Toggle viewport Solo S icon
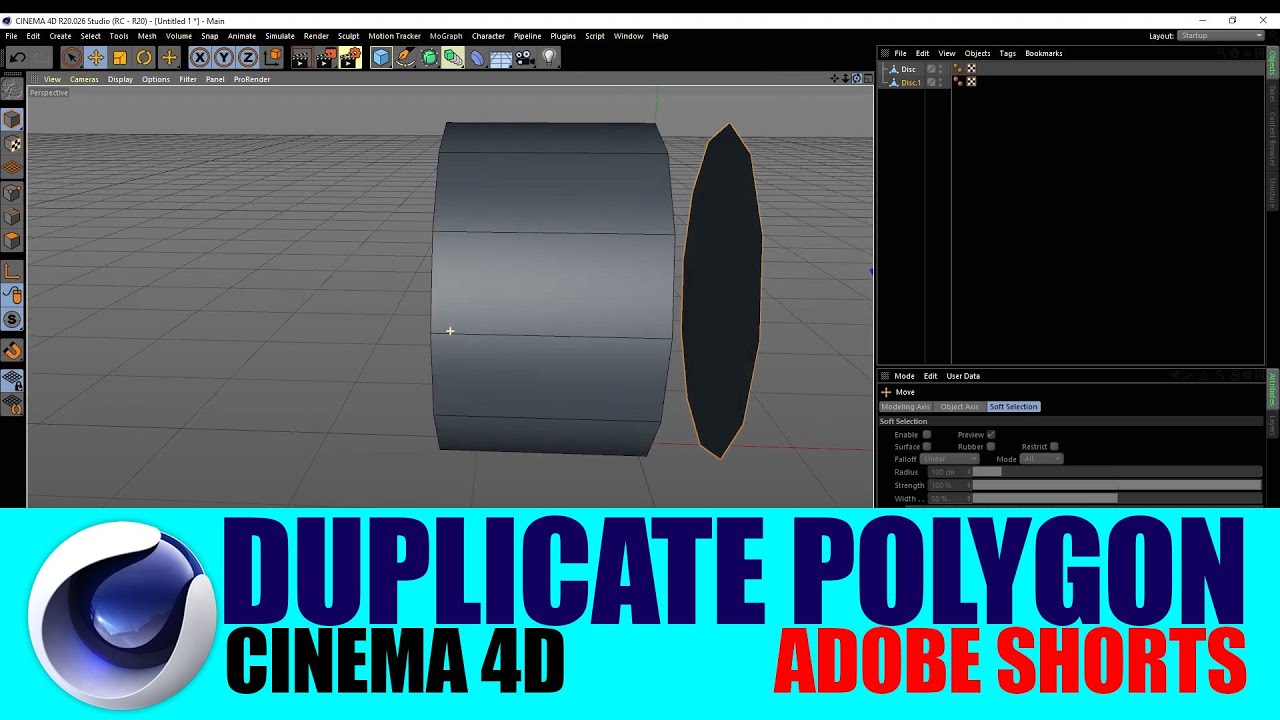Viewport: 1280px width, 720px height. [12, 320]
